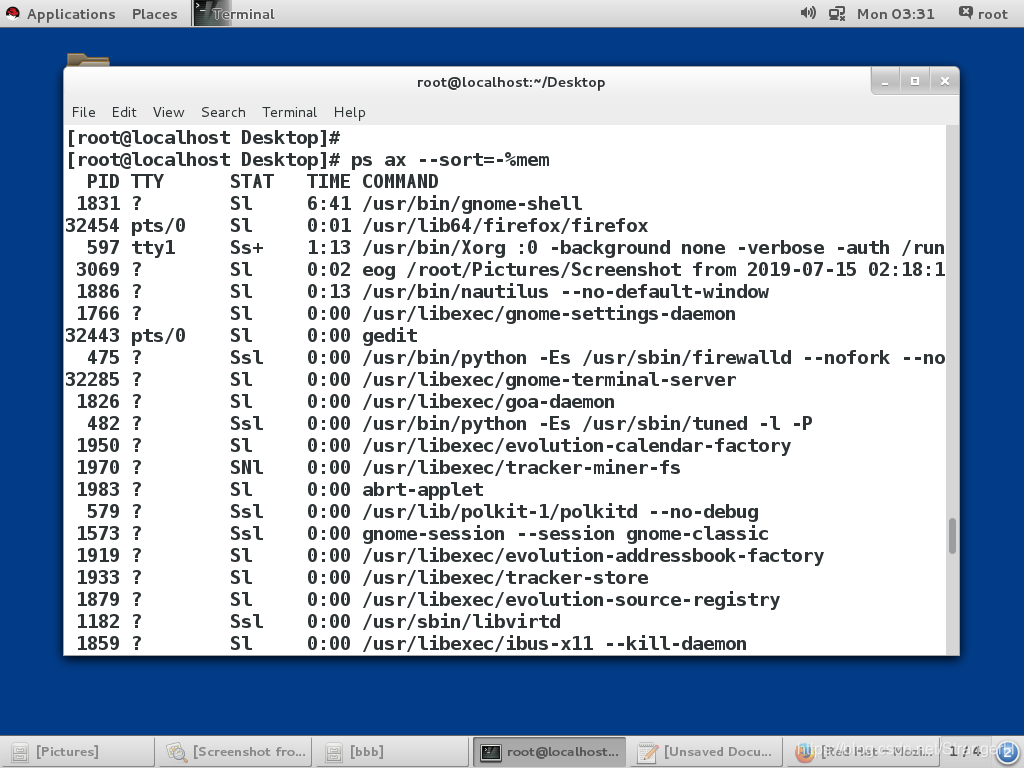Open the File menu in terminal
Screen dimensions: 1024x768
(84, 112)
